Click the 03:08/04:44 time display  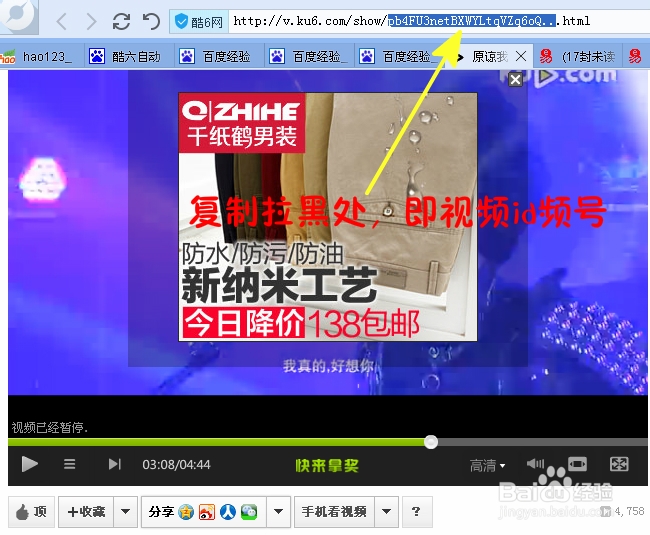tap(176, 465)
